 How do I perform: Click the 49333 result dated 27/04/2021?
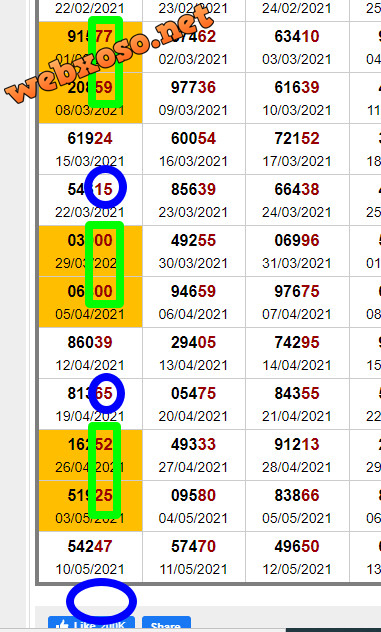coord(194,455)
